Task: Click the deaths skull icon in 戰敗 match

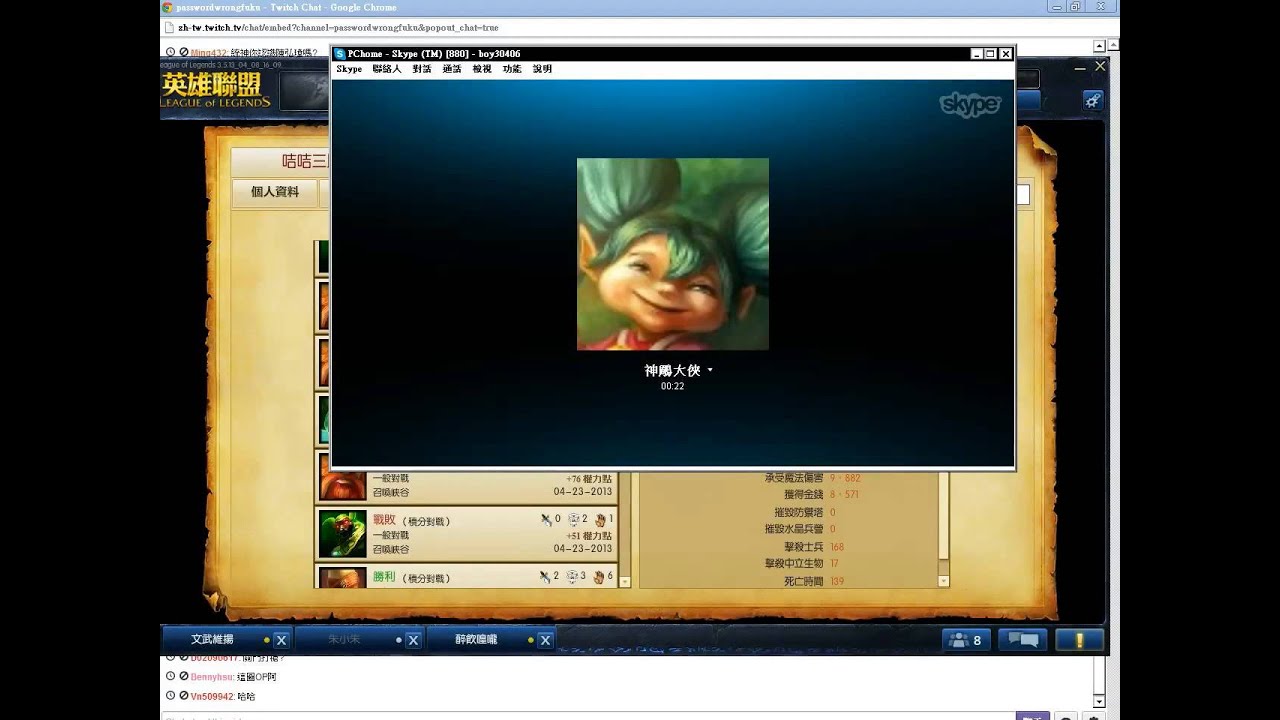Action: pos(574,519)
